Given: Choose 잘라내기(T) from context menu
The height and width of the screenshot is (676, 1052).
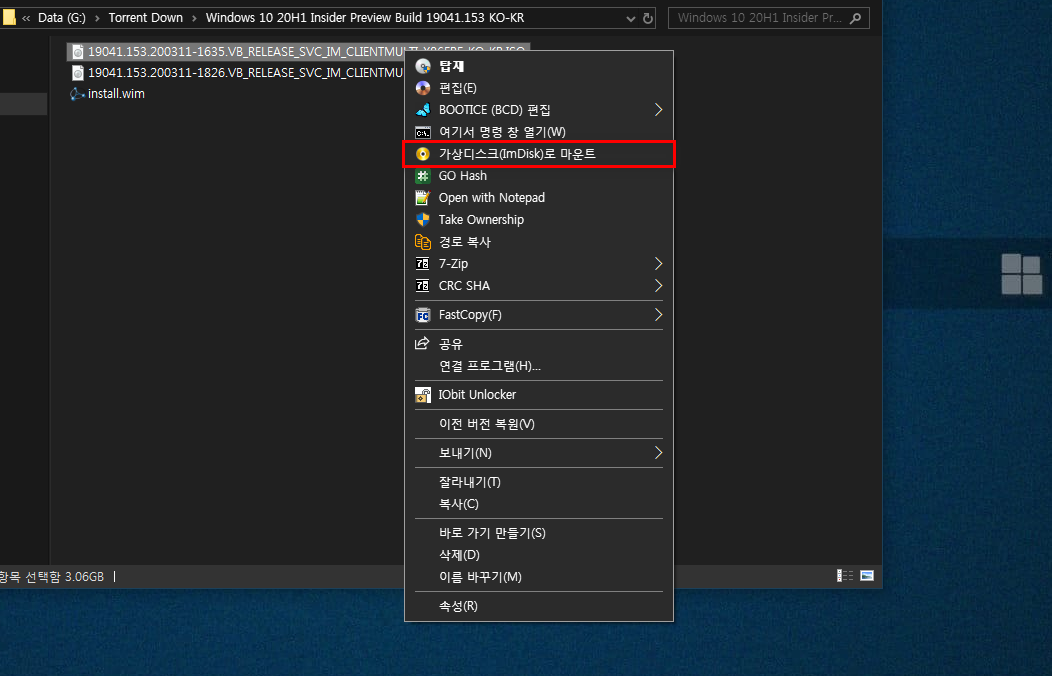Looking at the screenshot, I should pos(539,482).
